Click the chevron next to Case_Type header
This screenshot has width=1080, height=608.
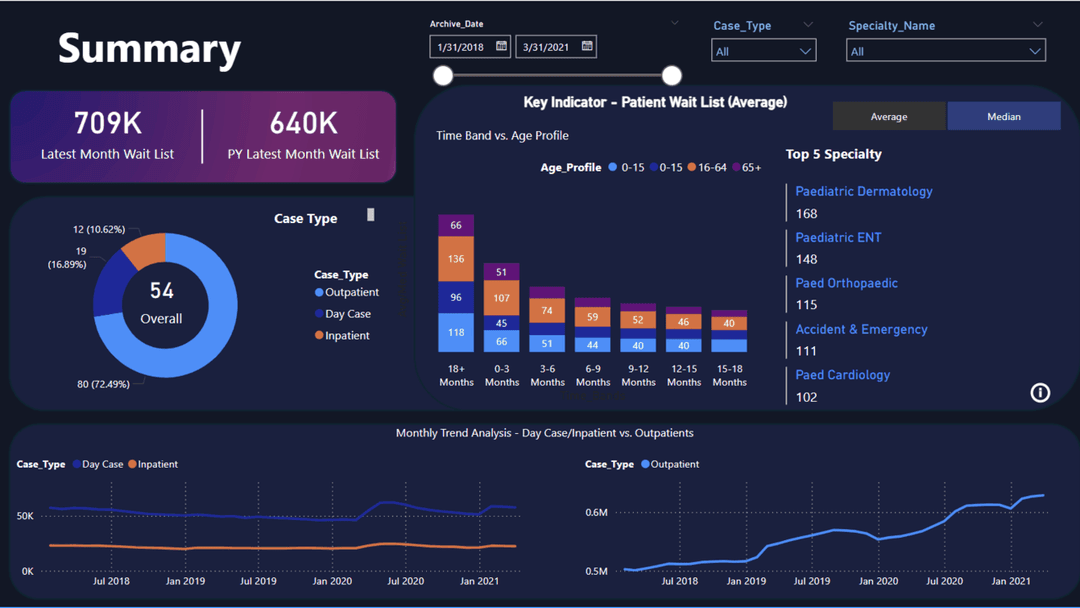808,25
